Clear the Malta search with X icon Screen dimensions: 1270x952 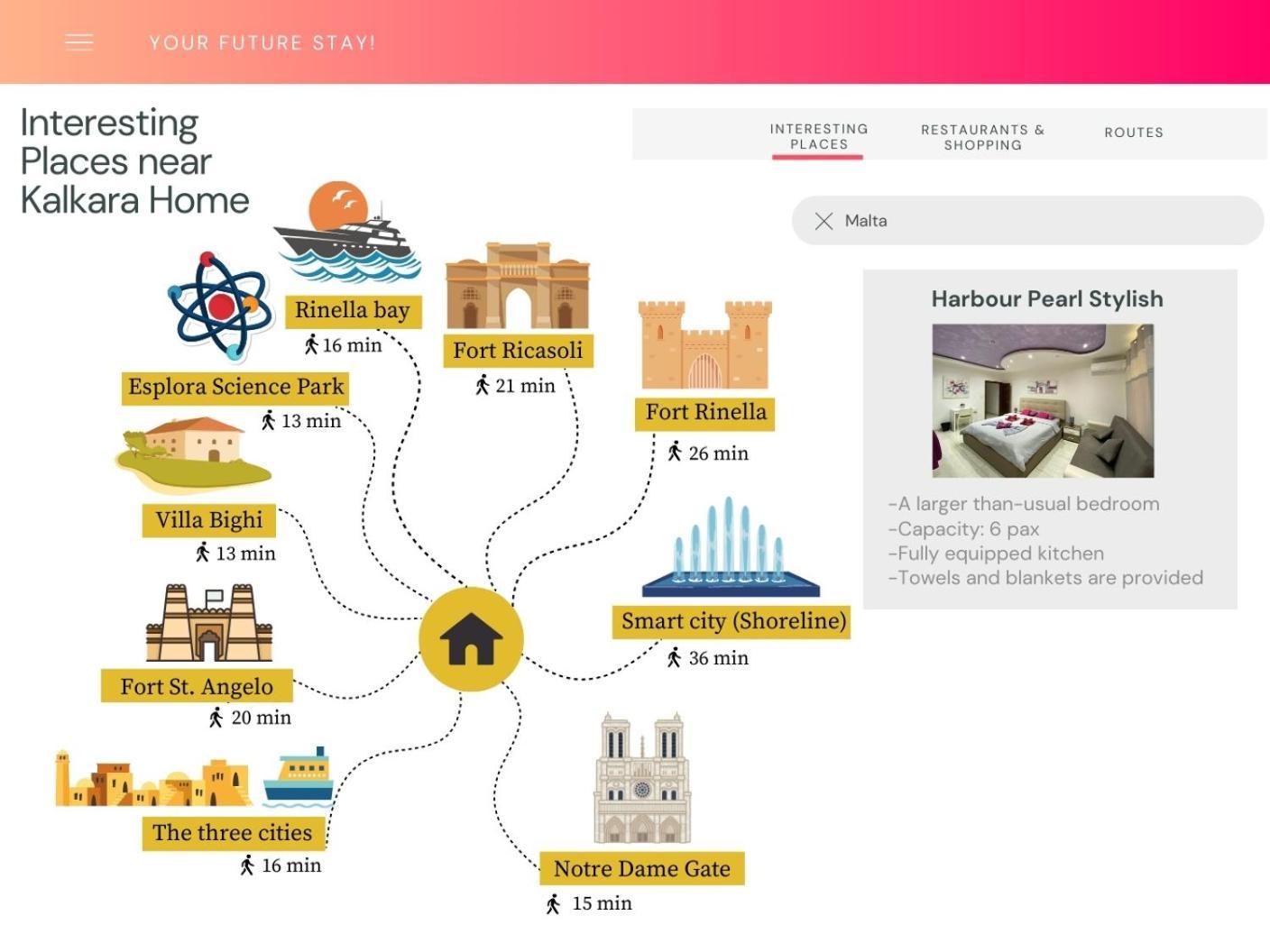pyautogui.click(x=824, y=221)
